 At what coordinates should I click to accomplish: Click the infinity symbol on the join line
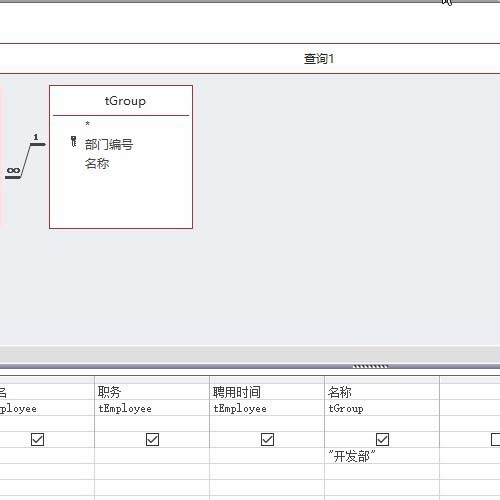tap(13, 171)
